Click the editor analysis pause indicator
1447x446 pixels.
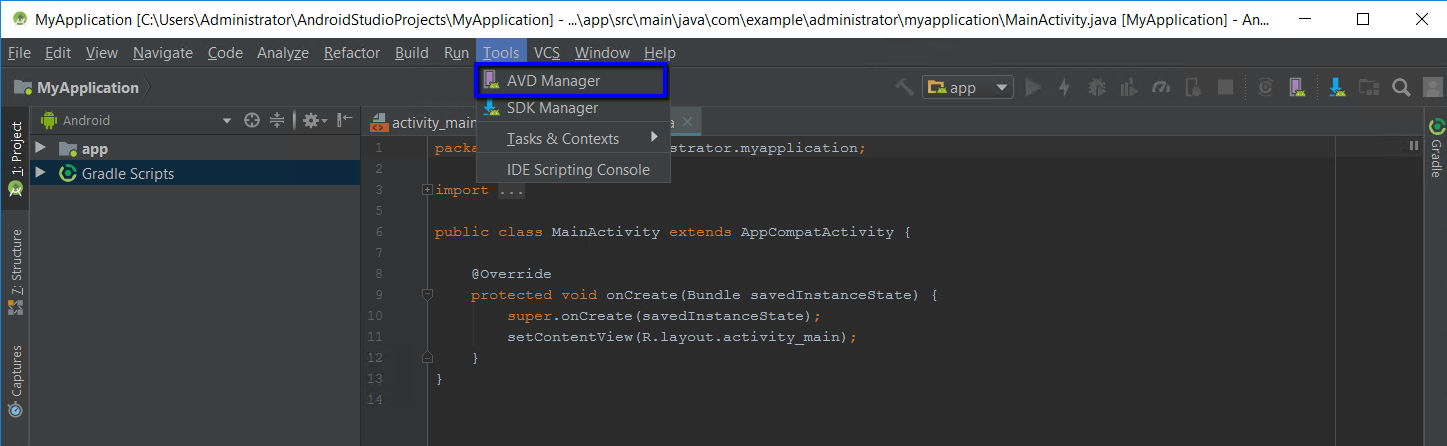point(1413,147)
